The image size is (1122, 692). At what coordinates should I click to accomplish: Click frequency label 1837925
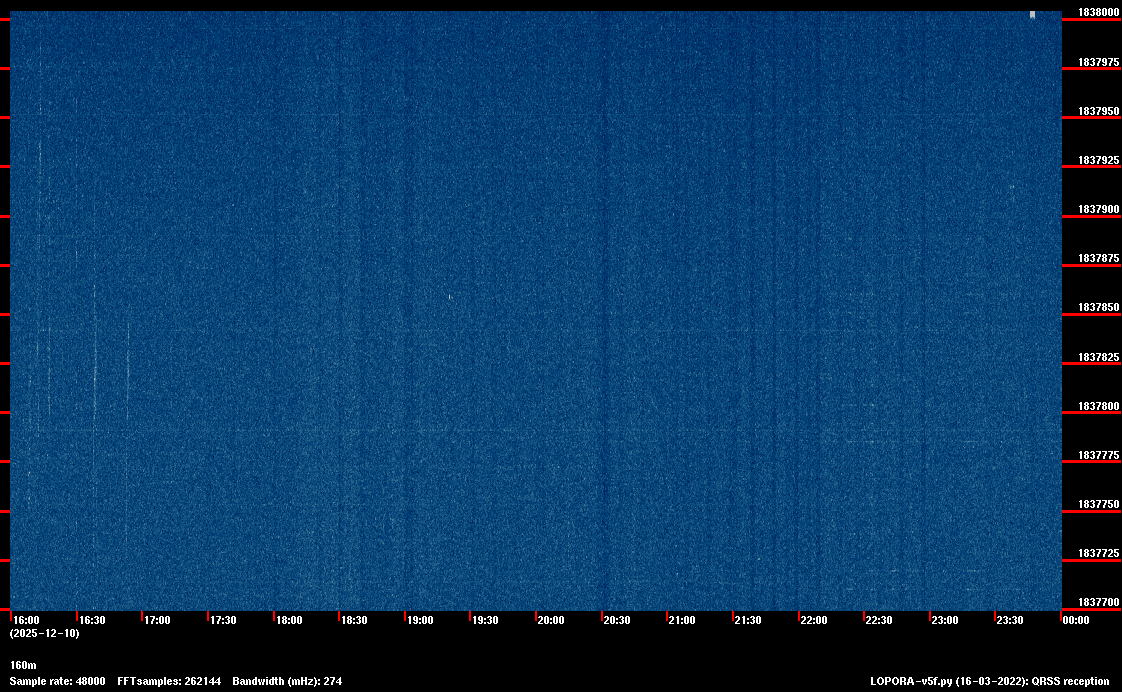[1098, 160]
